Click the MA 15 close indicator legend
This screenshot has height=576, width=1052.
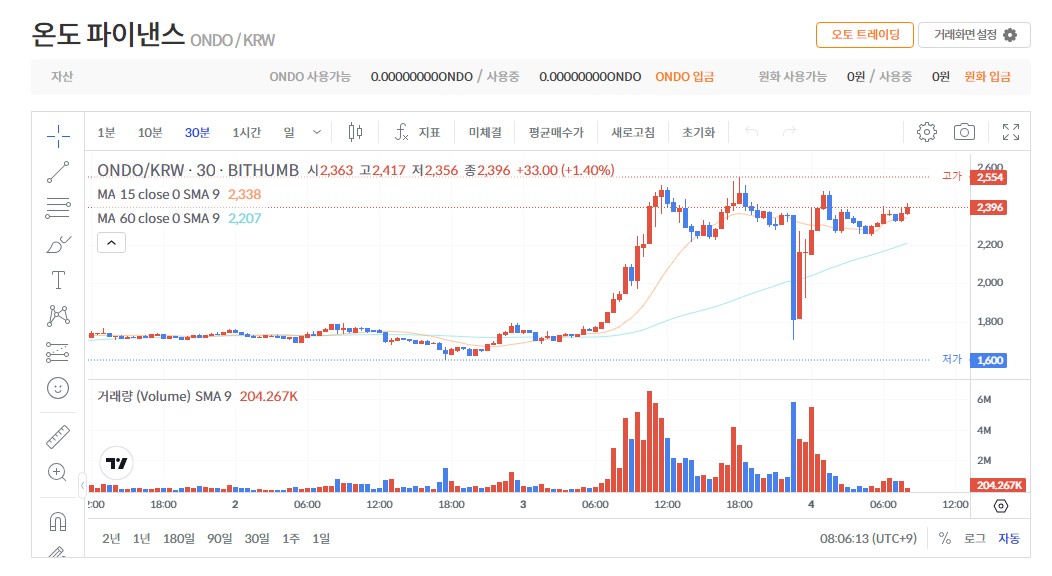point(158,194)
